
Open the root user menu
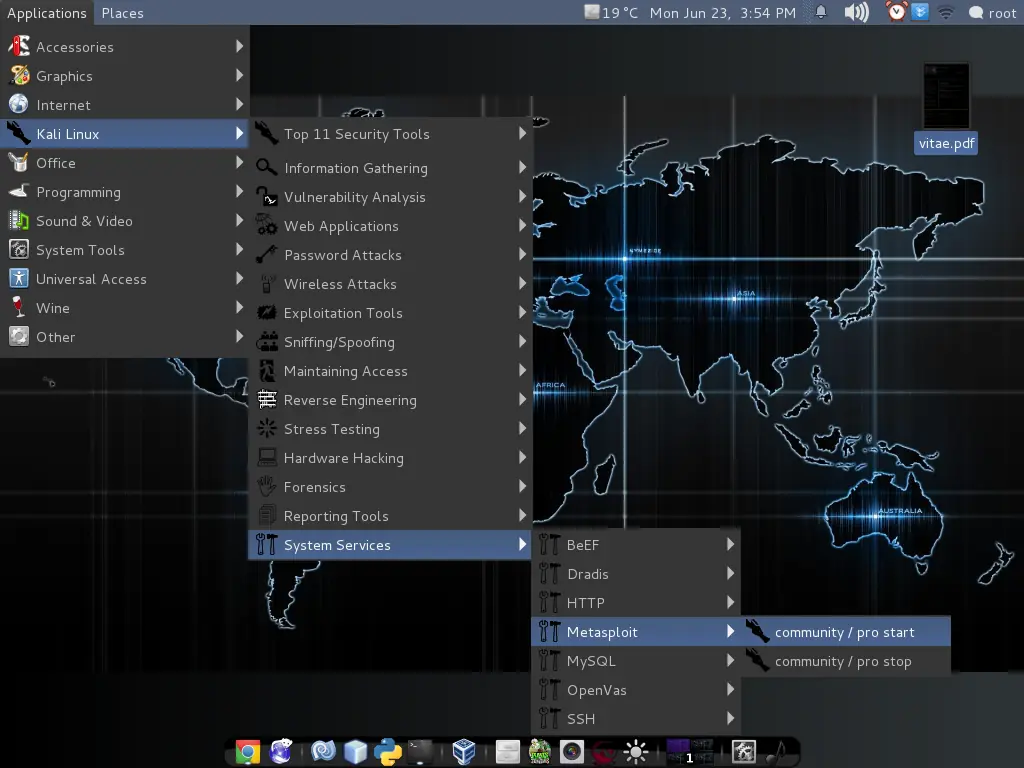click(993, 12)
